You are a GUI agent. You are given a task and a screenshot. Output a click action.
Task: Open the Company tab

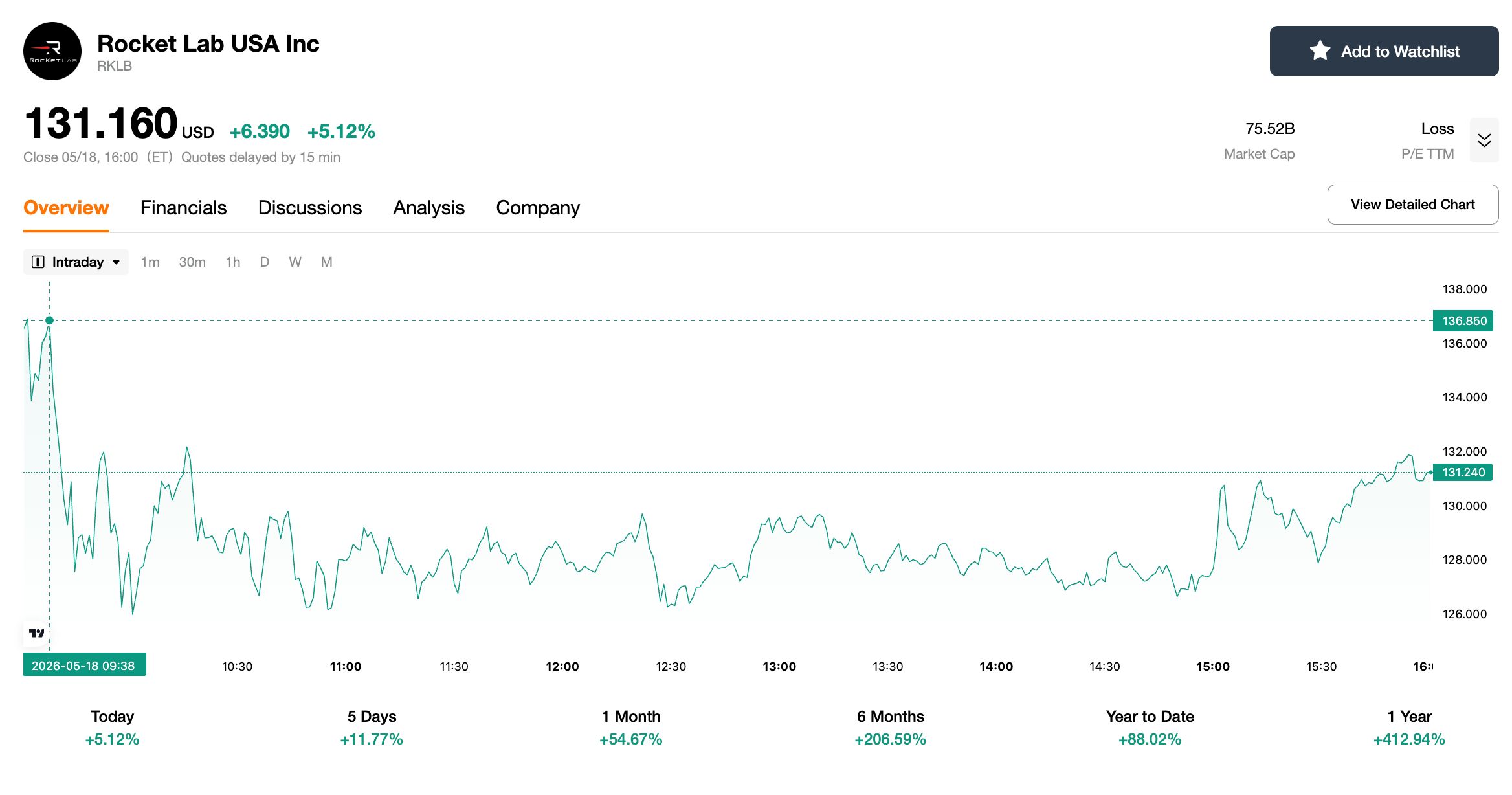(x=538, y=208)
